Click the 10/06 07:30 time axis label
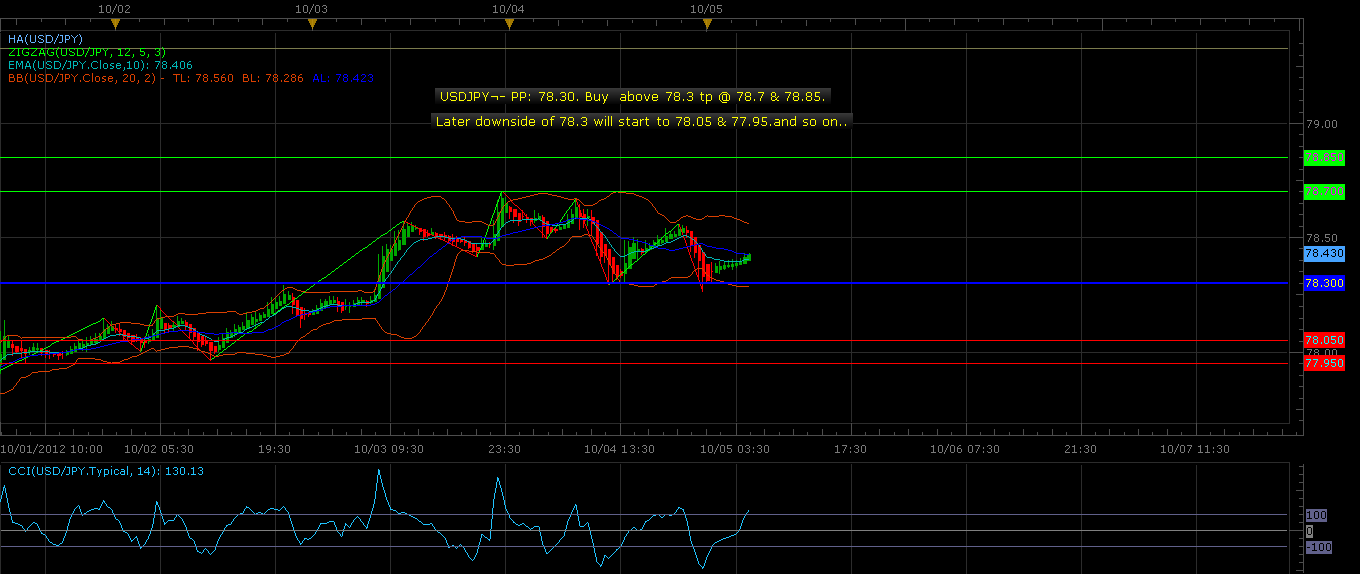This screenshot has width=1360, height=574. 965,449
